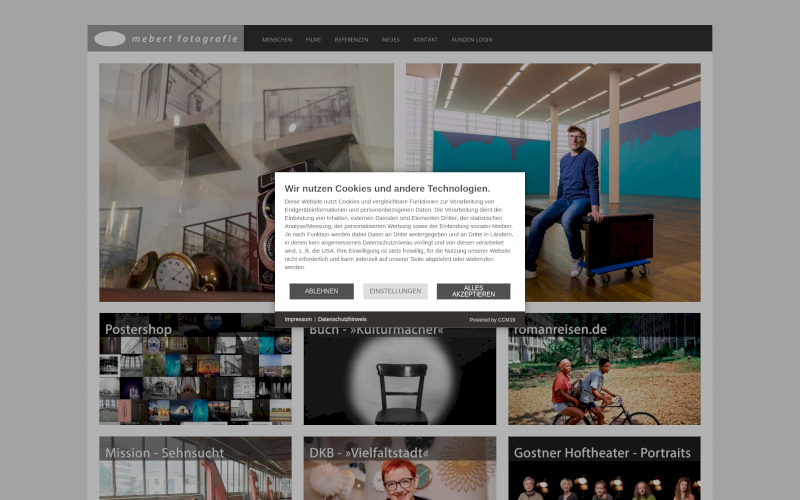The height and width of the screenshot is (500, 800).
Task: Open cookie Einstellungen
Action: click(x=395, y=291)
